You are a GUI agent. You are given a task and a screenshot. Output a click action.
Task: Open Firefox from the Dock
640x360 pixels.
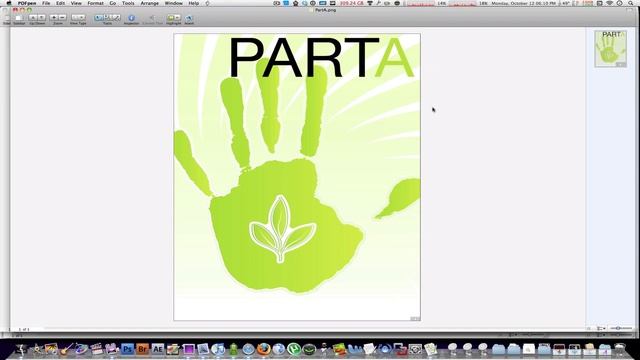pos(264,349)
